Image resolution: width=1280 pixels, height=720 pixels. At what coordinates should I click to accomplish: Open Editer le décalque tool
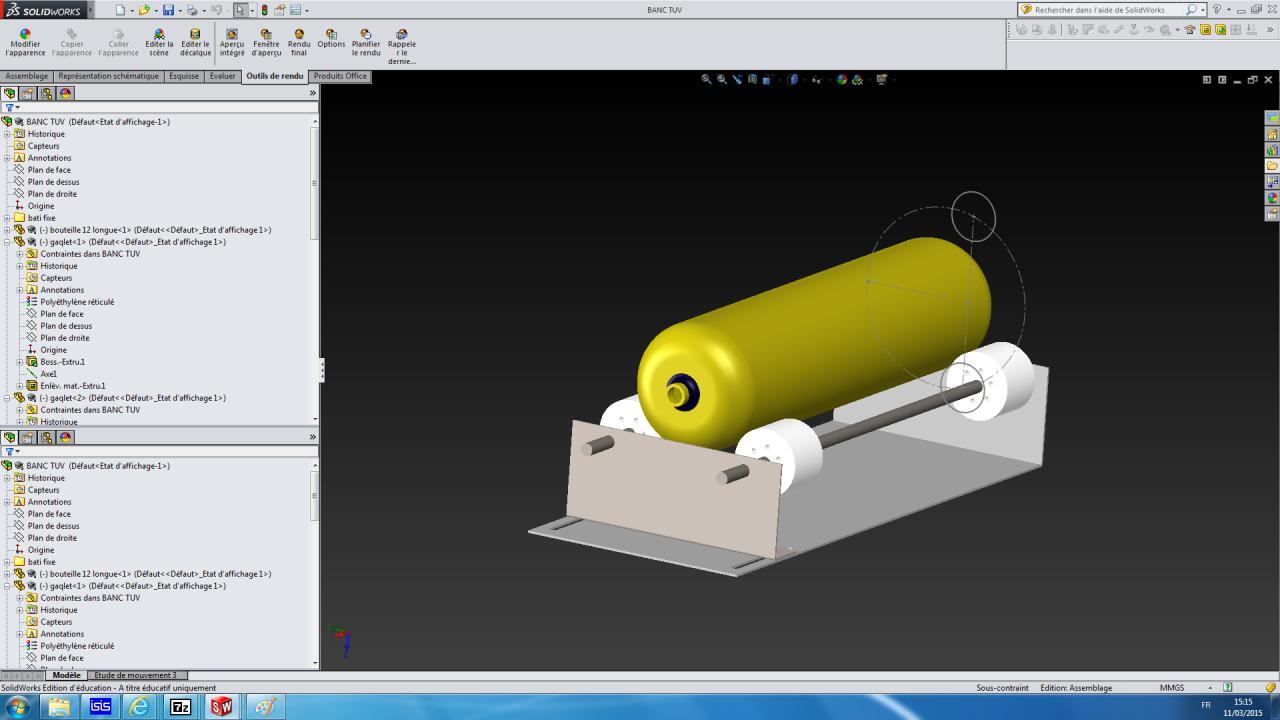[195, 43]
